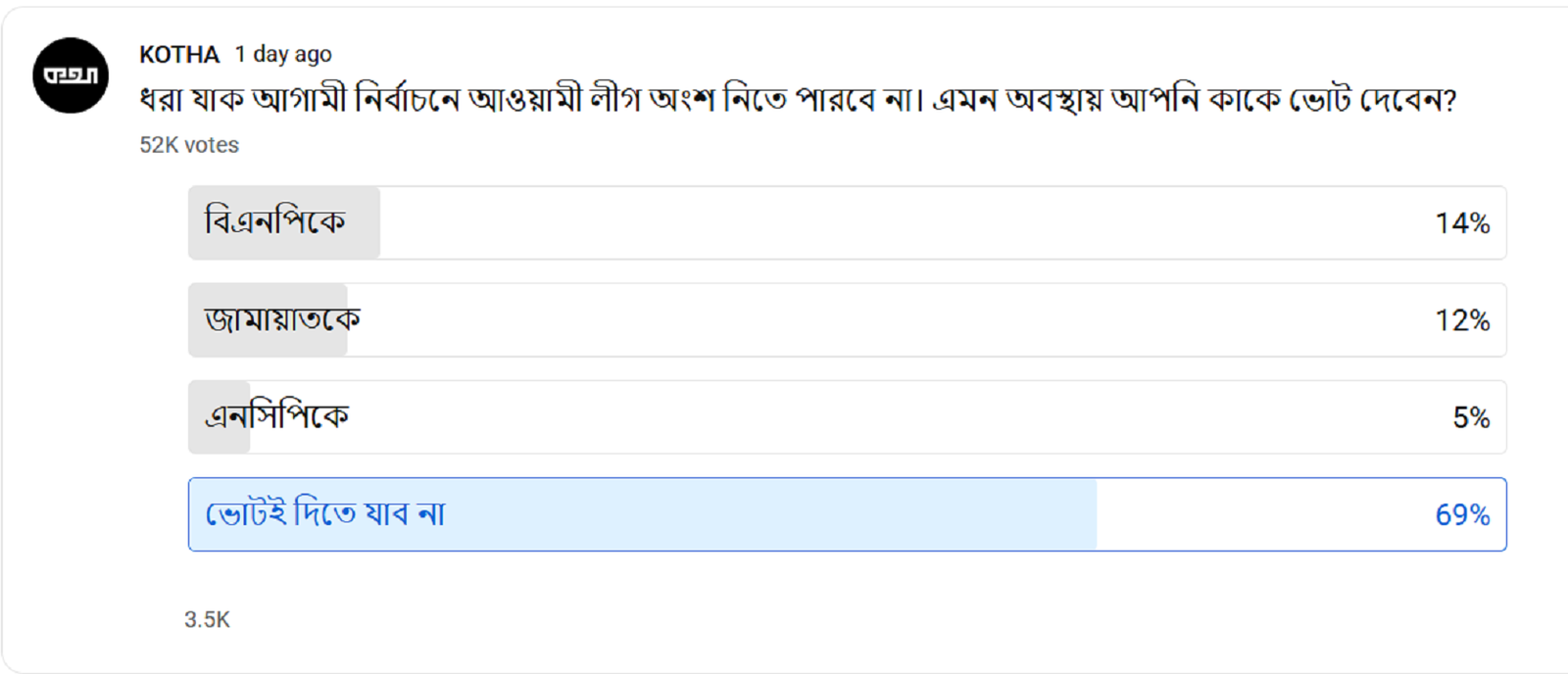Viewport: 1568px width, 674px height.
Task: Open the post via "1 day ago" timestamp
Action: [283, 55]
